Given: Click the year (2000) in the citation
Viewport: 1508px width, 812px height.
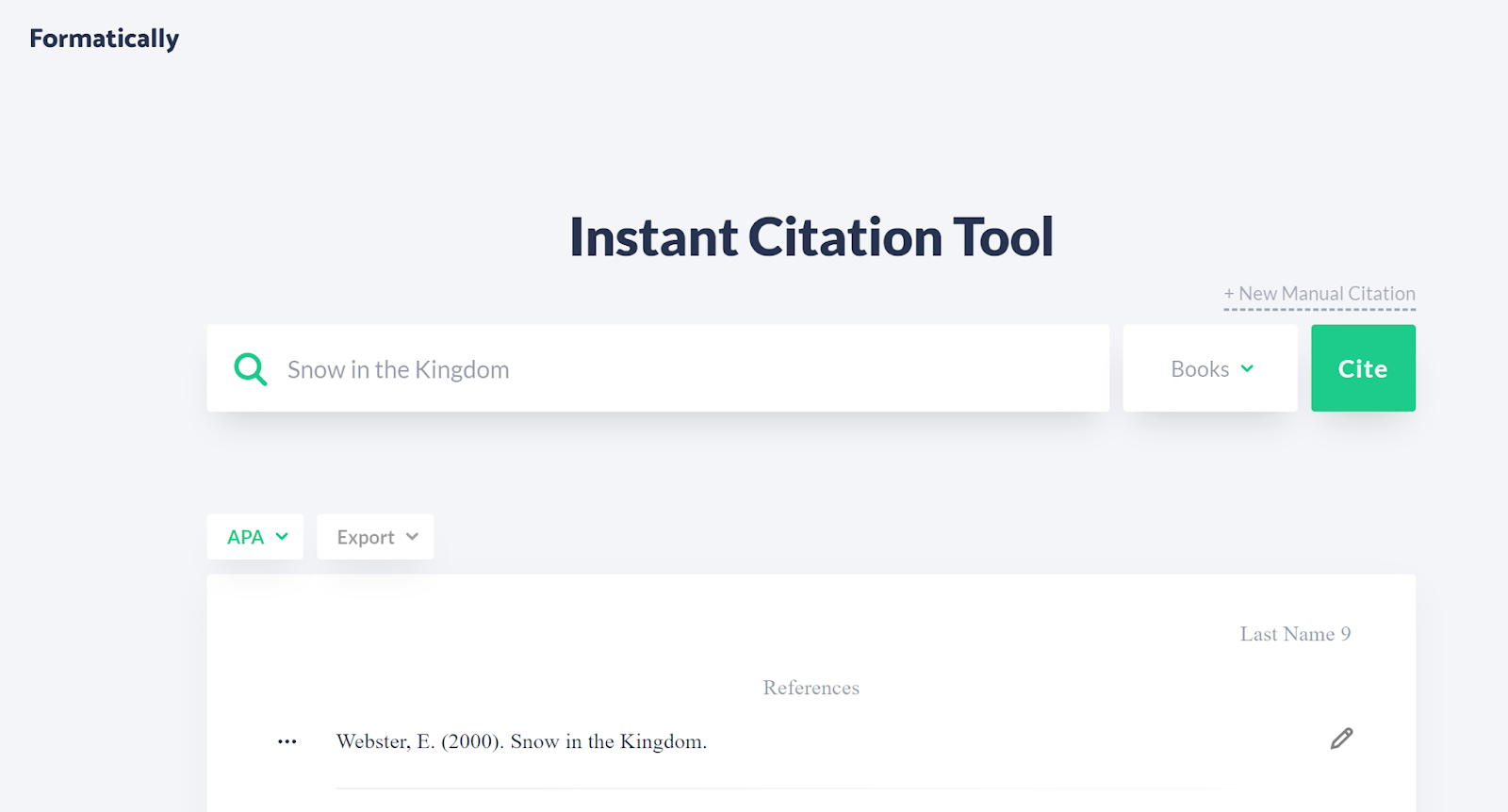Looking at the screenshot, I should click(471, 742).
